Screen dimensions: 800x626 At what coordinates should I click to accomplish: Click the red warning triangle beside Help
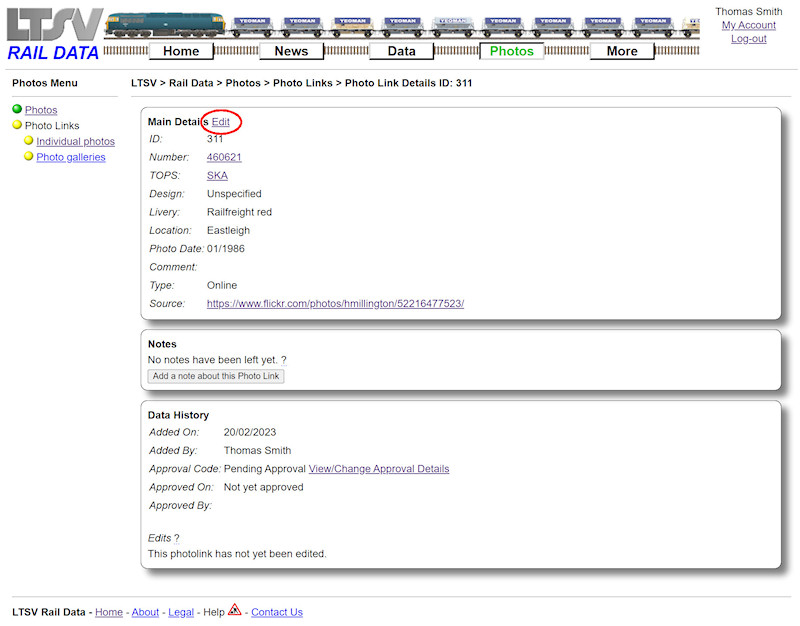coord(233,611)
